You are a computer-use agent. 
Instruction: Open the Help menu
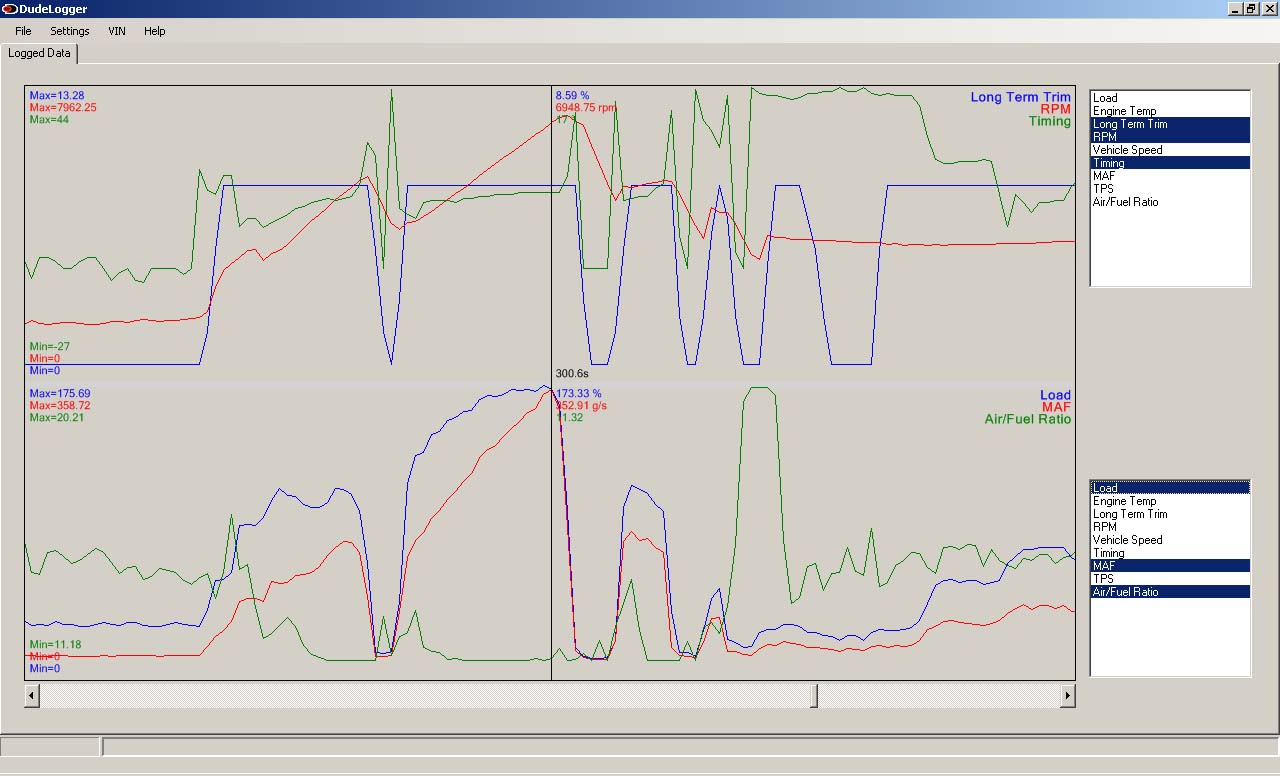154,31
